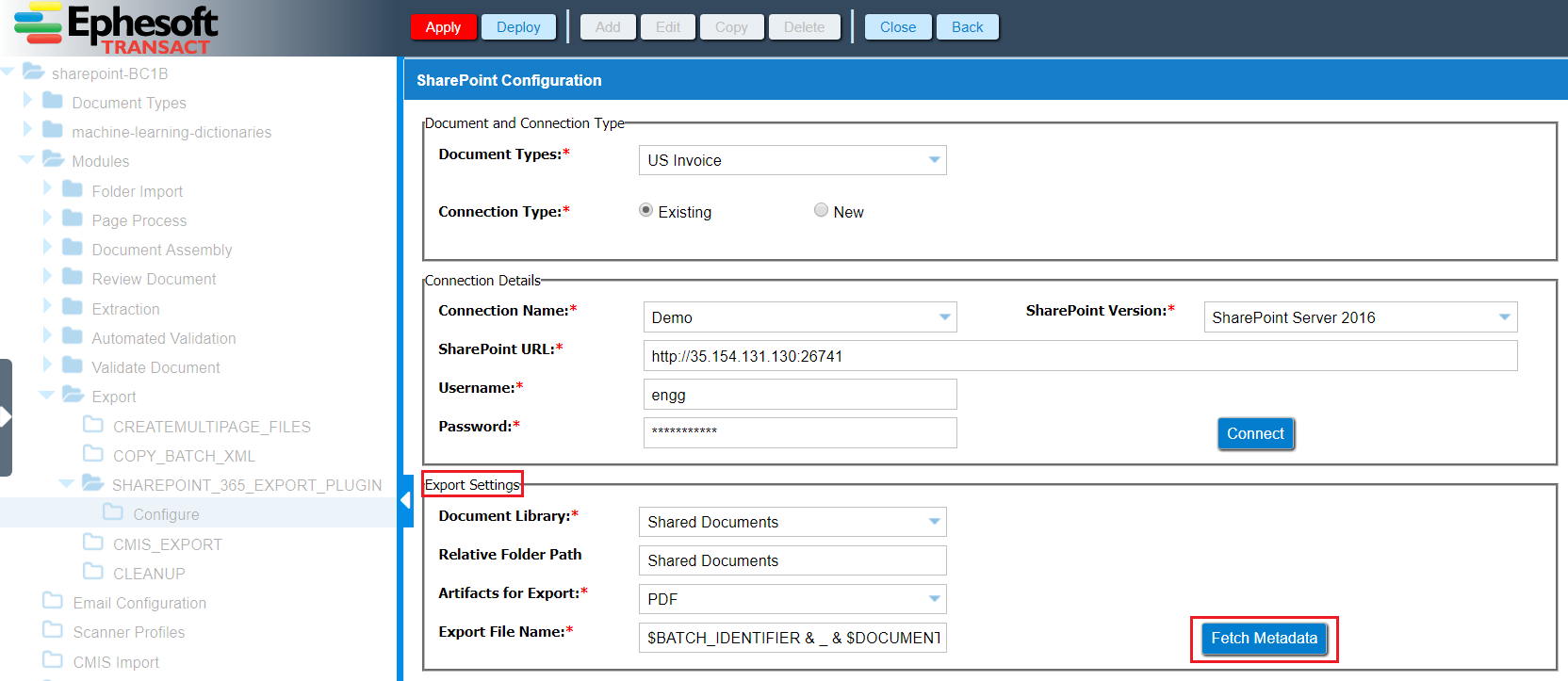Click the Page Process folder icon

click(x=73, y=219)
